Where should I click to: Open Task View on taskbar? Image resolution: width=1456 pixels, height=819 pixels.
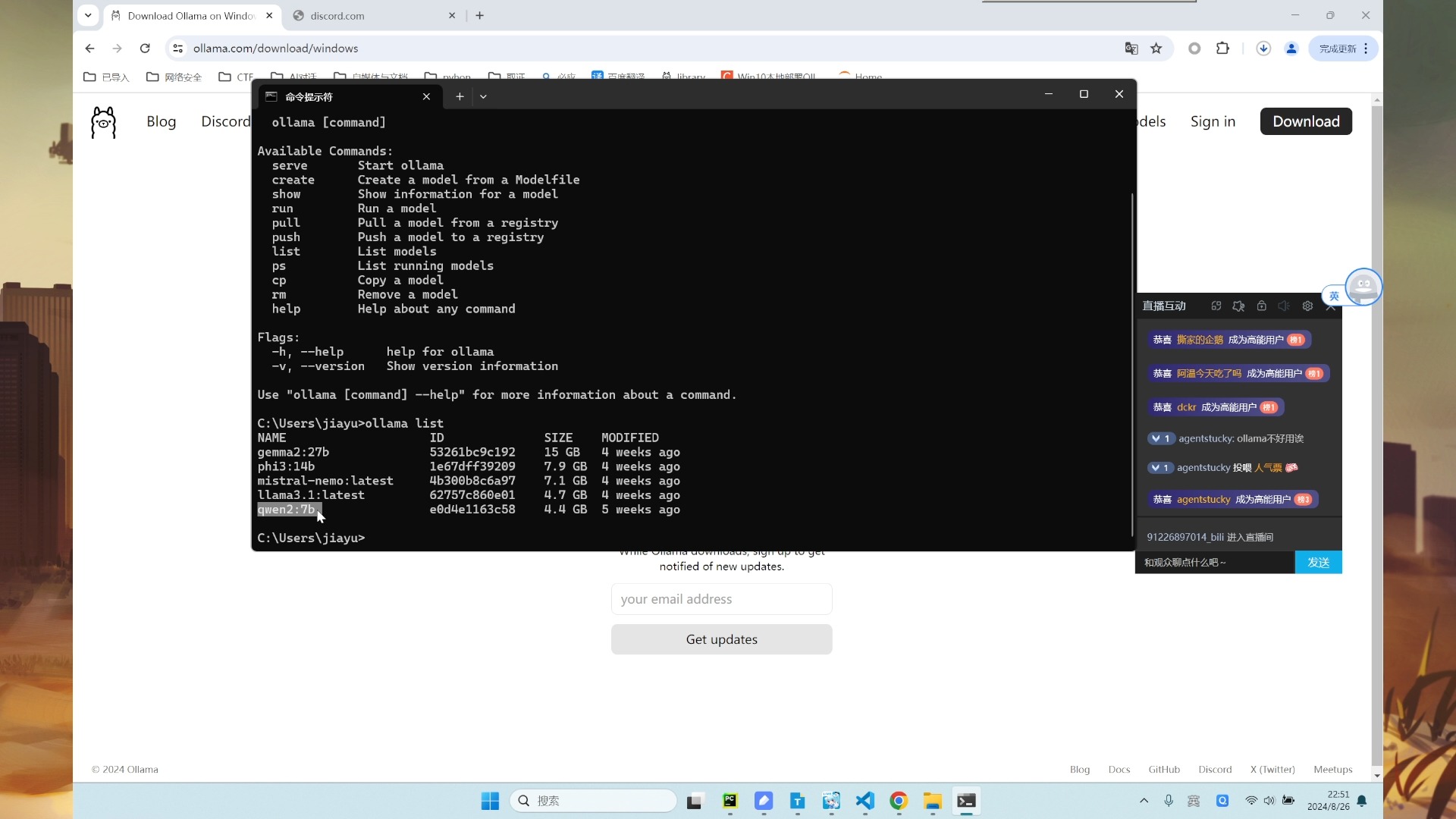click(695, 801)
